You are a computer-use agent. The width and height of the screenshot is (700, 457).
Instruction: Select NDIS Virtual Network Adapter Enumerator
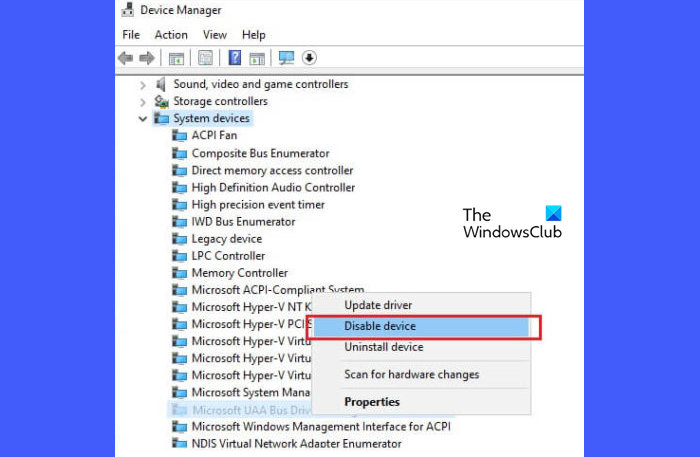[296, 443]
